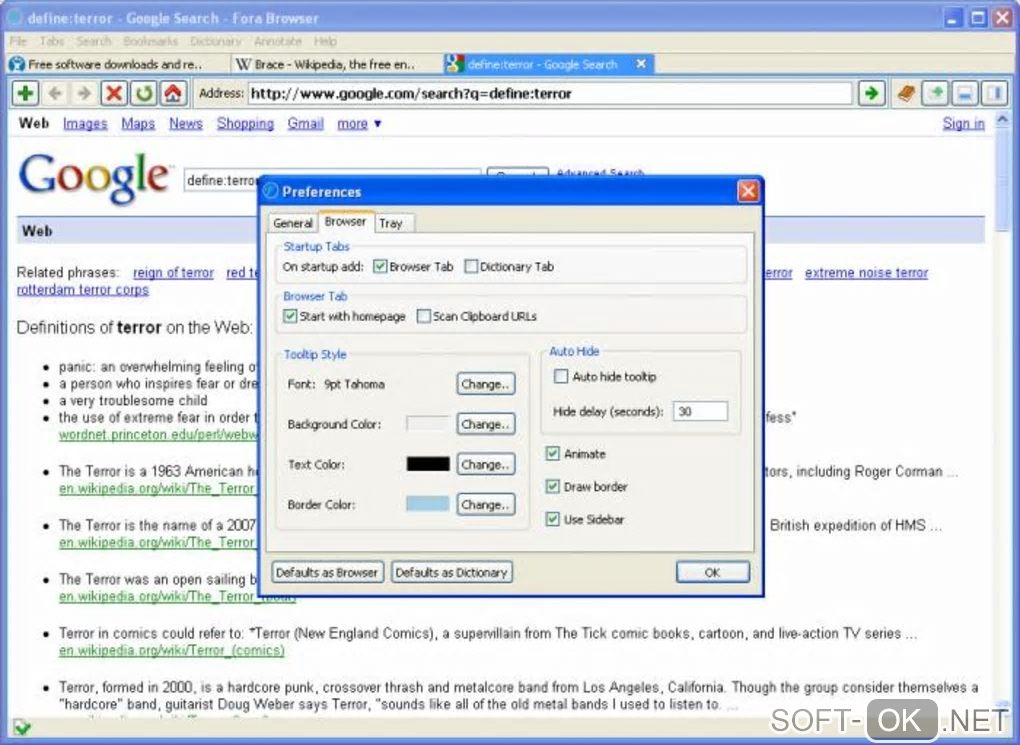This screenshot has width=1020, height=745.
Task: Toggle Browser Tab startup checkbox
Action: 380,266
